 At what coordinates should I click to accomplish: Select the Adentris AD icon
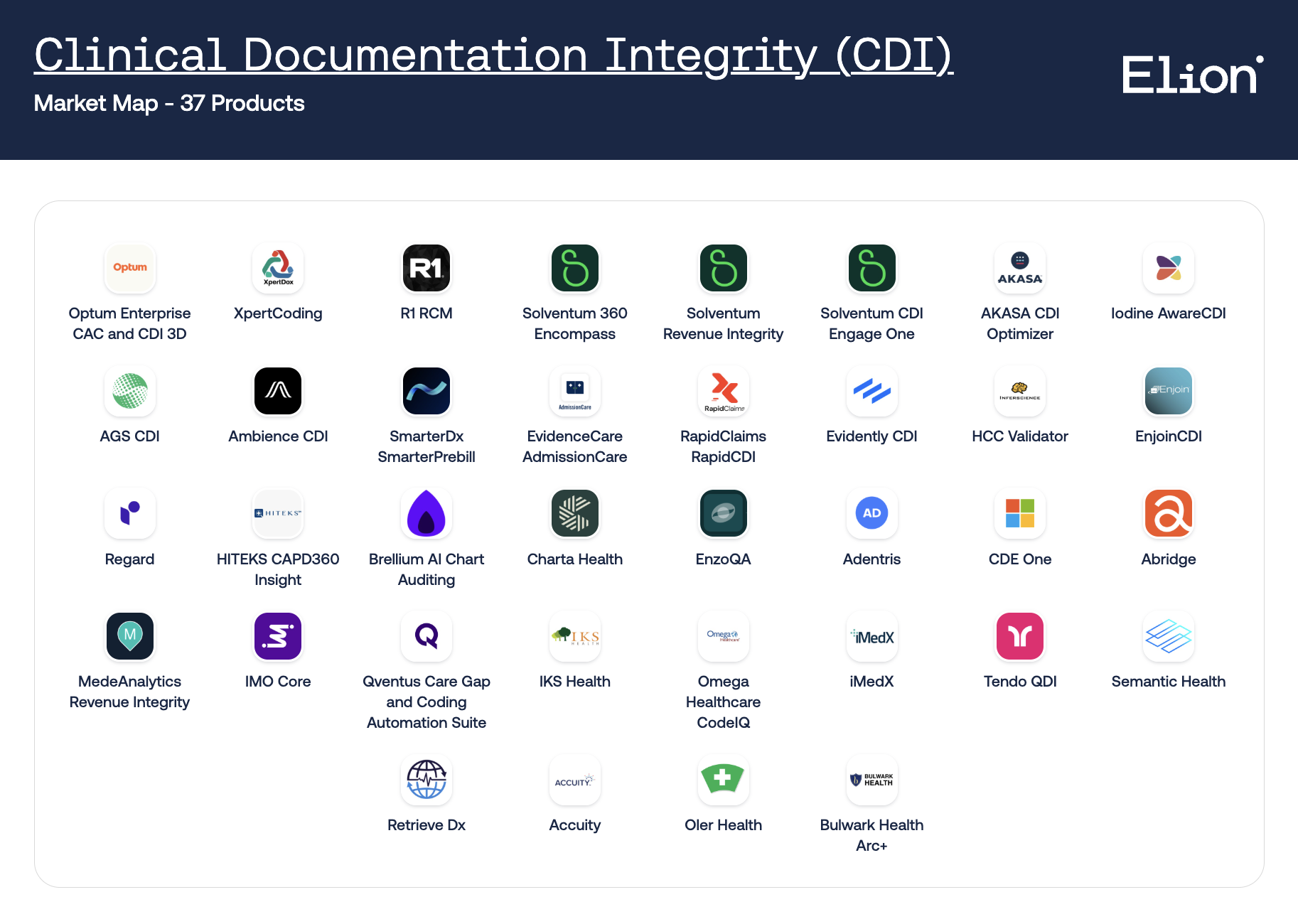[872, 513]
